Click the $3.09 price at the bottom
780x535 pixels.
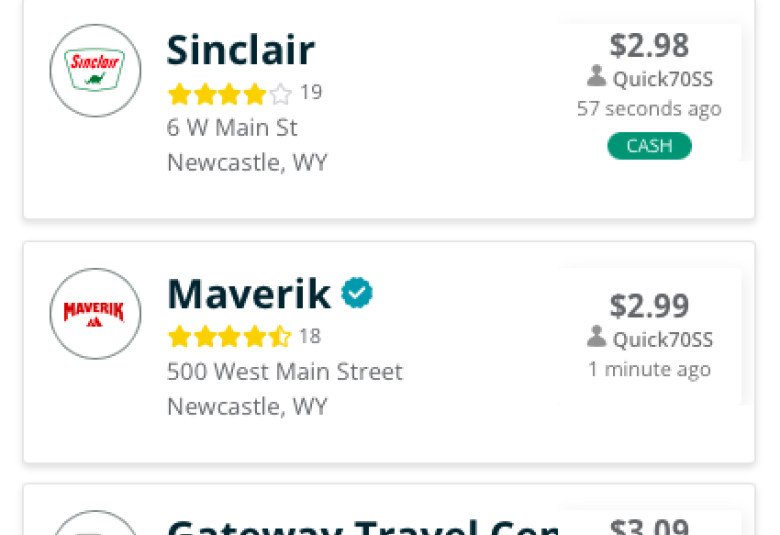coord(649,527)
